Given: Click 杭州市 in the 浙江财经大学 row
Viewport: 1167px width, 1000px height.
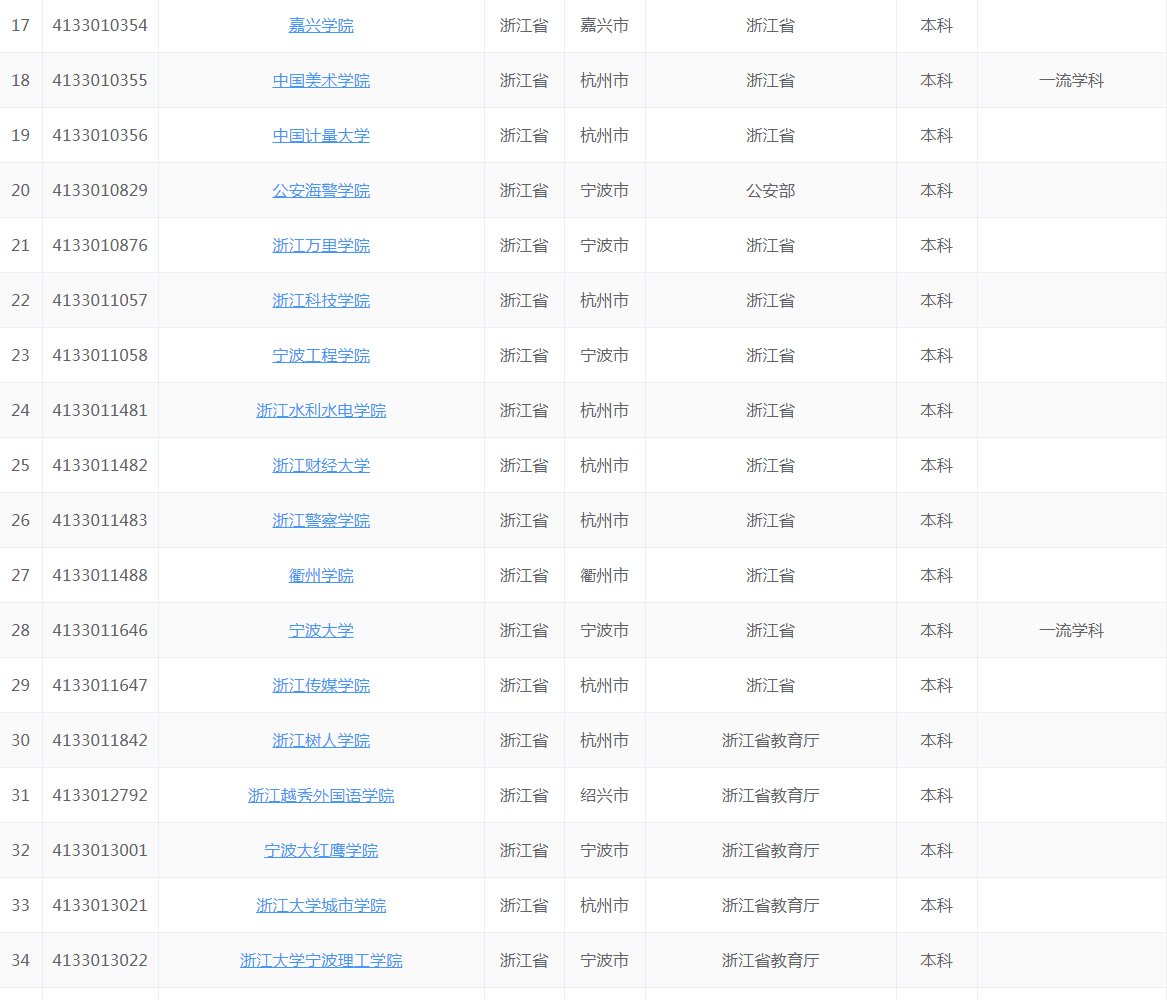Looking at the screenshot, I should tap(604, 466).
